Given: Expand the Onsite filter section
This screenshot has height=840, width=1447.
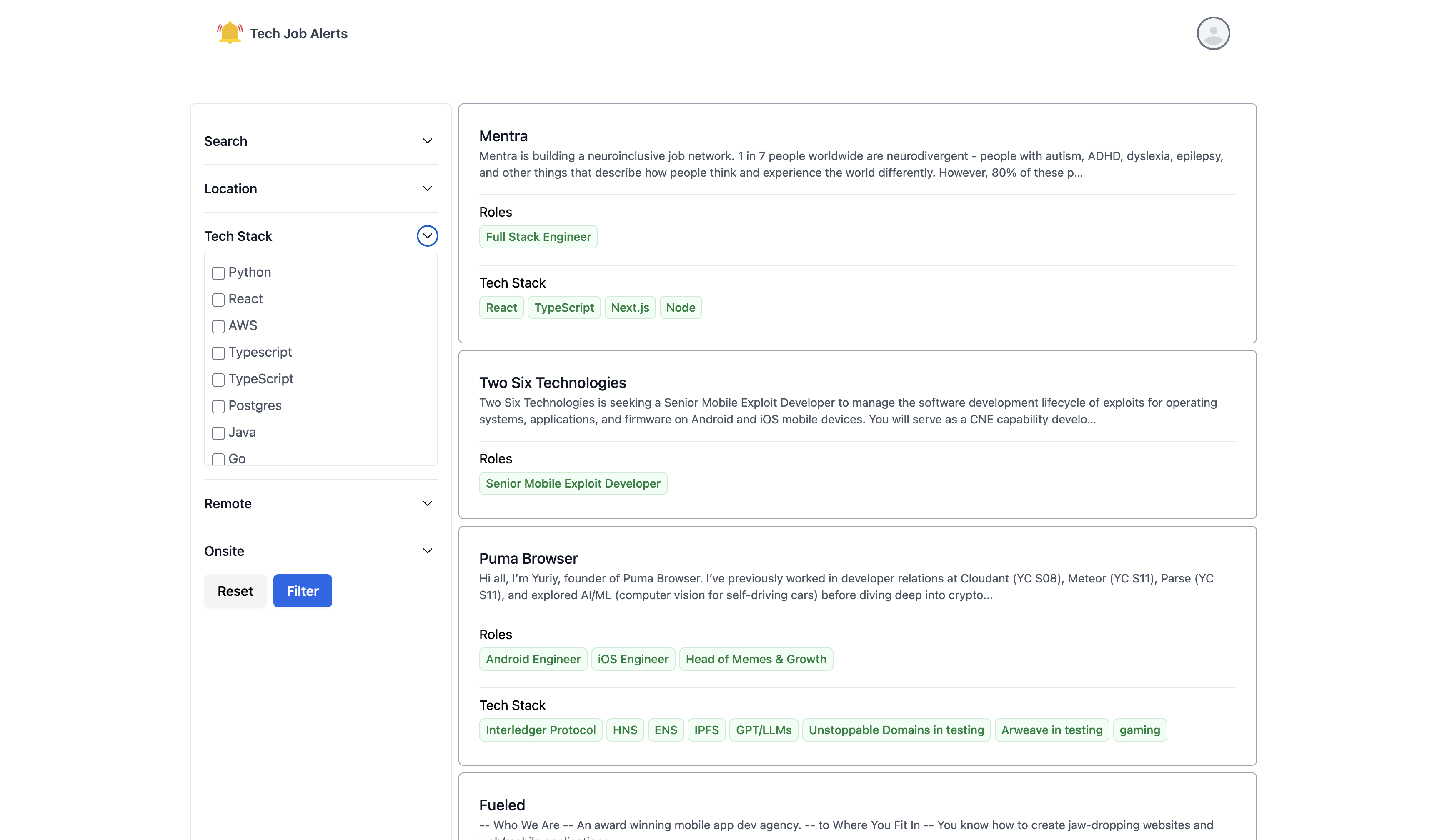Looking at the screenshot, I should [x=427, y=551].
